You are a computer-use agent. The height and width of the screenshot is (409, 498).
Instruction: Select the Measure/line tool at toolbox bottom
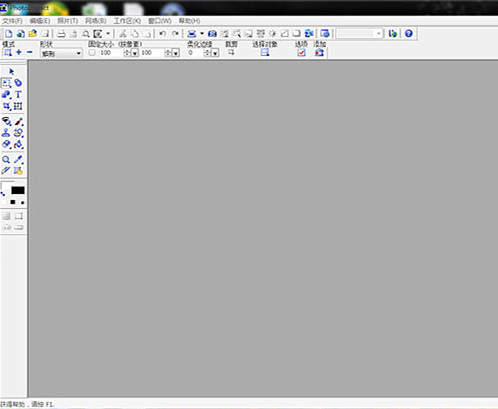pyautogui.click(x=6, y=171)
